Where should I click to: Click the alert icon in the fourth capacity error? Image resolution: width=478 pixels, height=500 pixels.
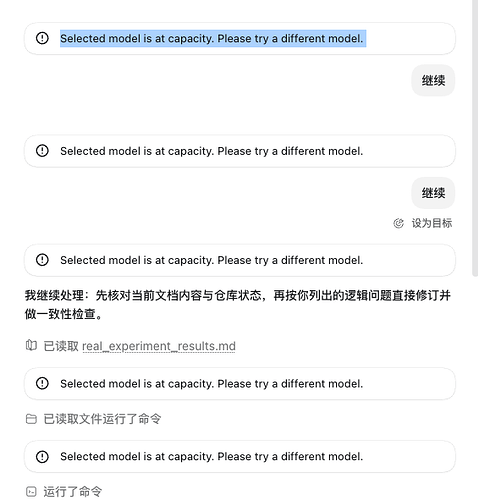coord(42,383)
